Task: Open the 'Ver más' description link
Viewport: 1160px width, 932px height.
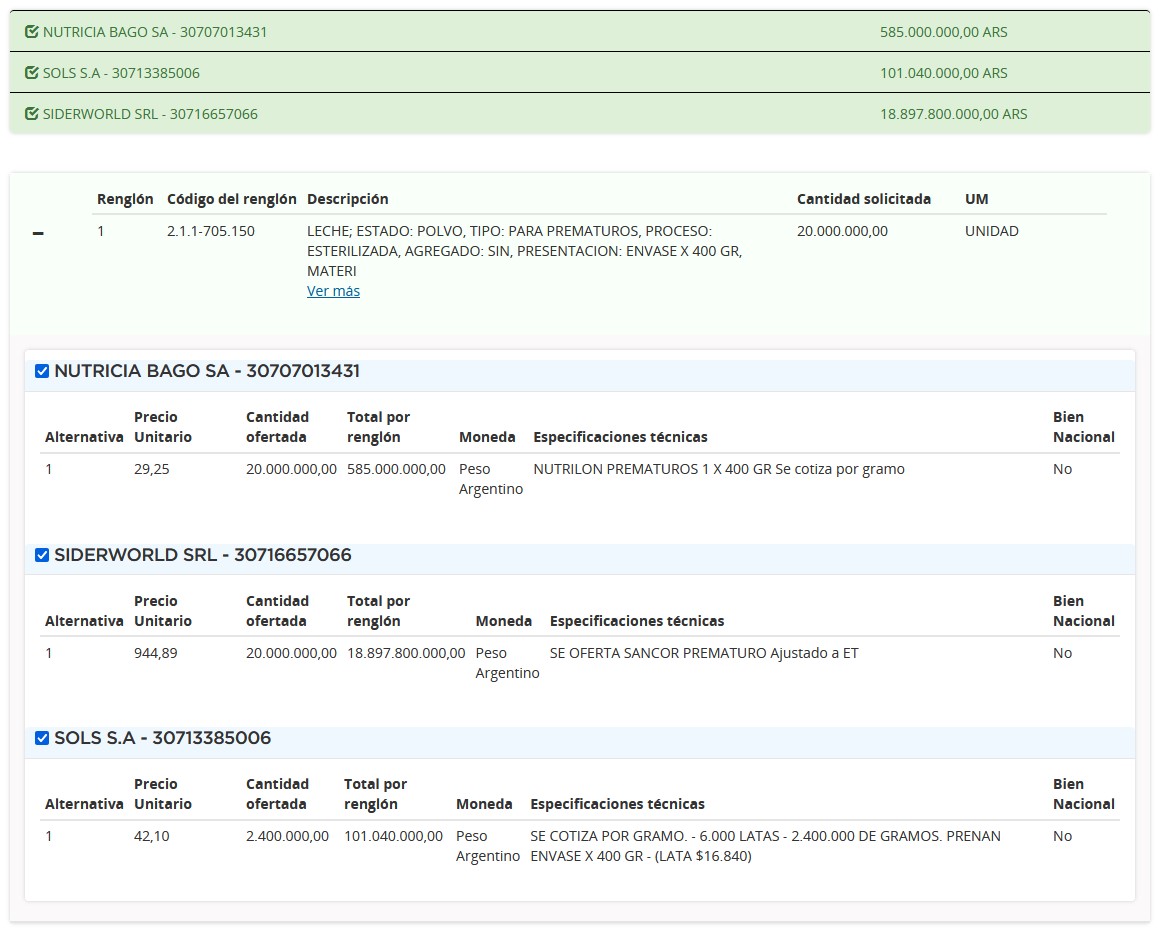Action: point(333,291)
